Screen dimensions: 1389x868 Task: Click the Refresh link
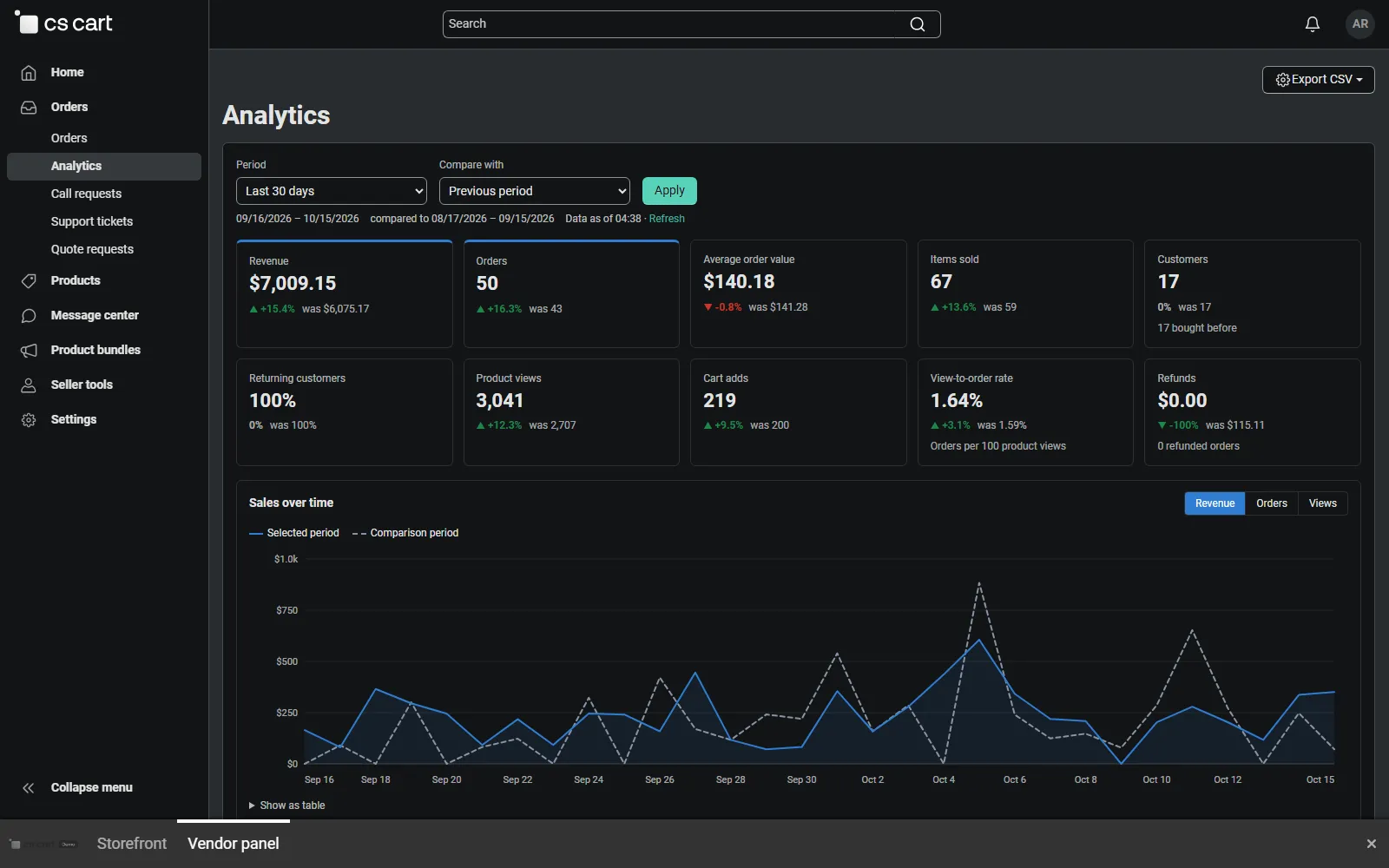click(667, 219)
